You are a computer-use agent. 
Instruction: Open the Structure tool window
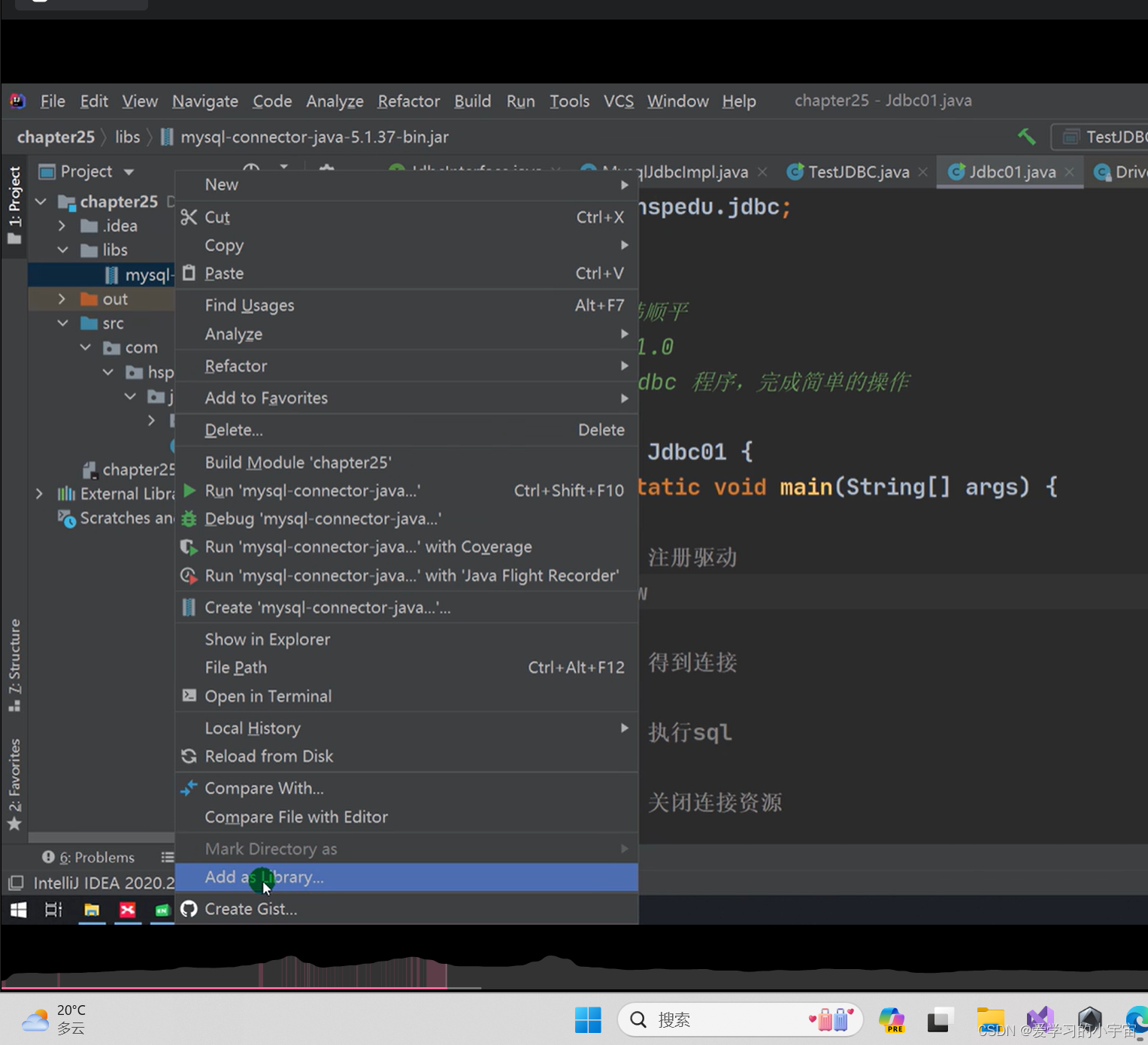[x=14, y=665]
